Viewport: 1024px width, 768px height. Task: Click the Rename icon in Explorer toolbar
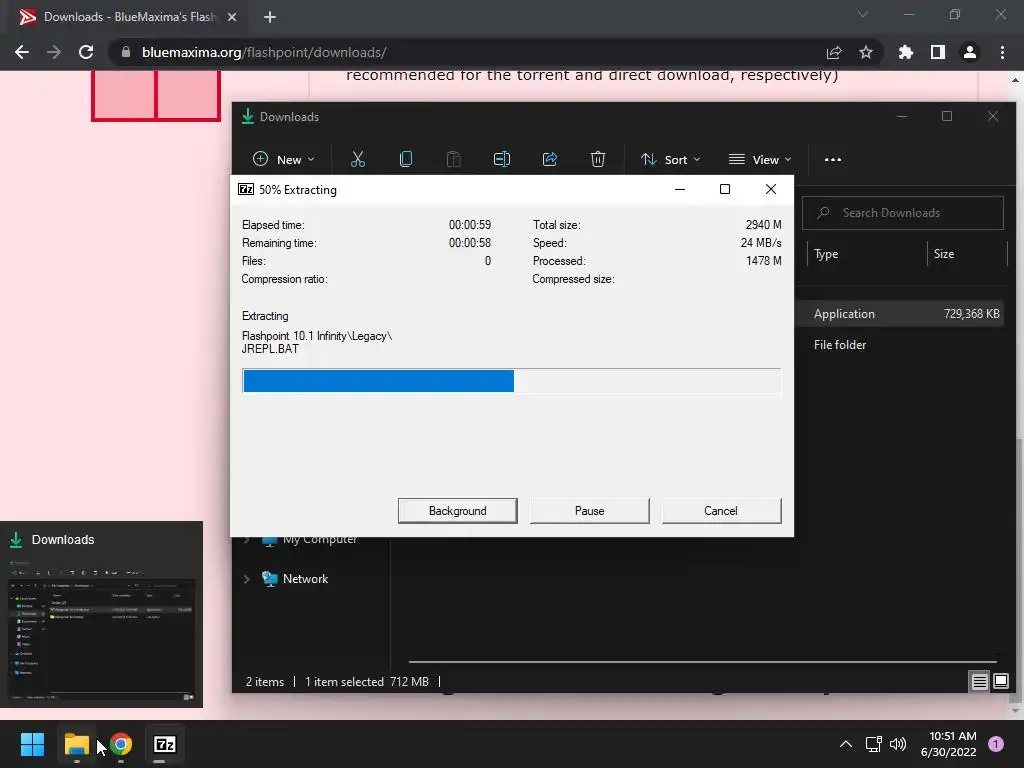point(502,159)
